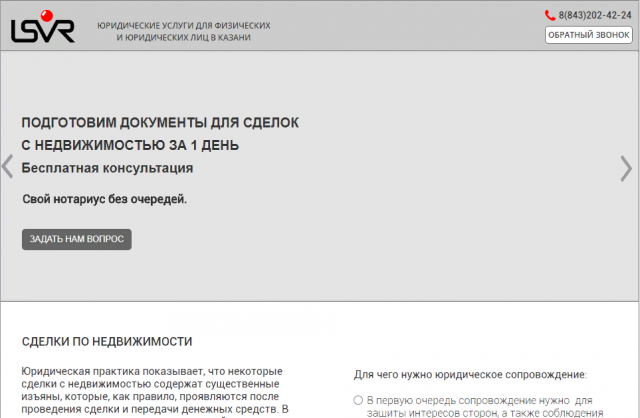
Task: Click the tagline 'ЮРИДИЧЕСКИЕ УСЛУГИ ДЛЯ ФИЗИЧЕСКИХ'
Action: (x=184, y=25)
